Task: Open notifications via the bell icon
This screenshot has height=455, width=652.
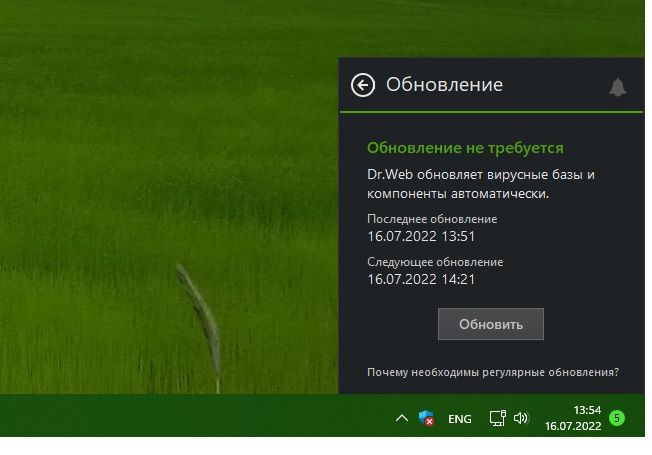Action: point(617,87)
